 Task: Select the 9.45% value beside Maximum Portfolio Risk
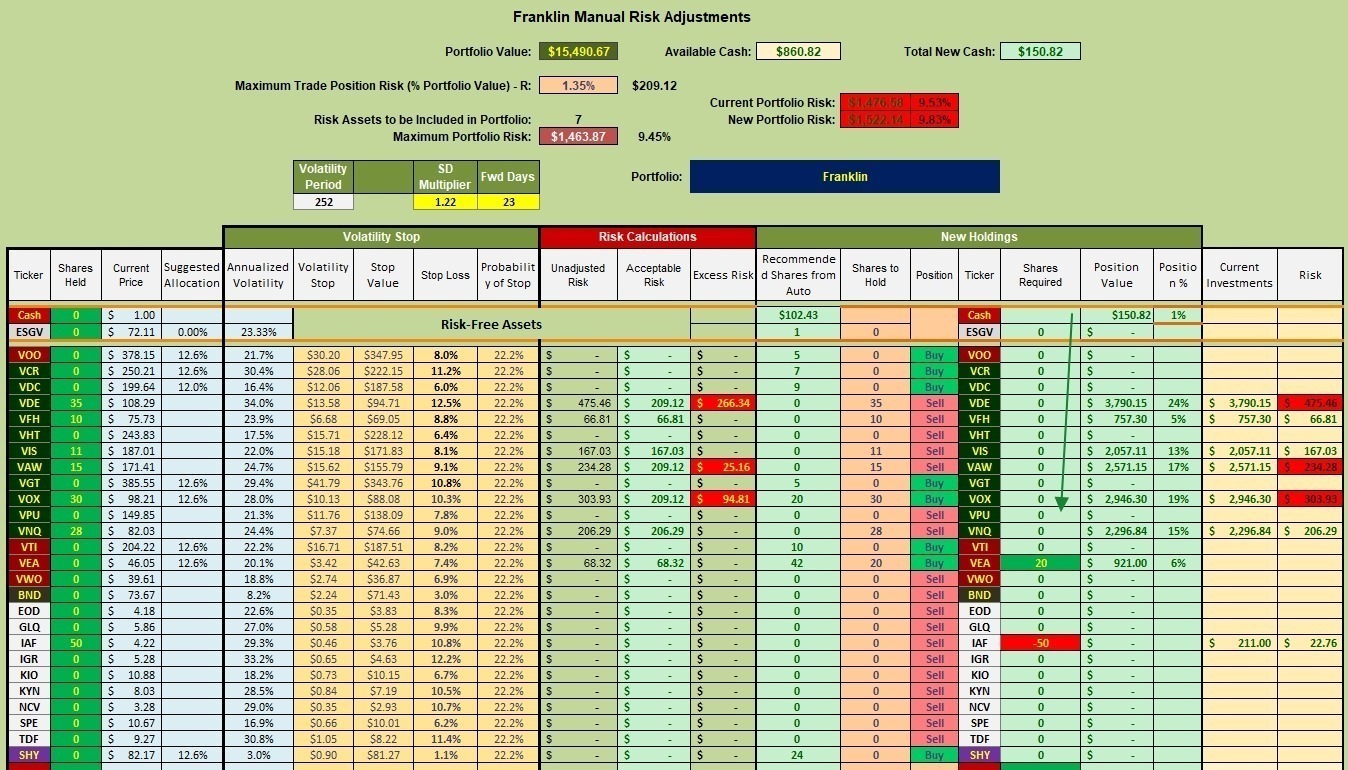[654, 137]
